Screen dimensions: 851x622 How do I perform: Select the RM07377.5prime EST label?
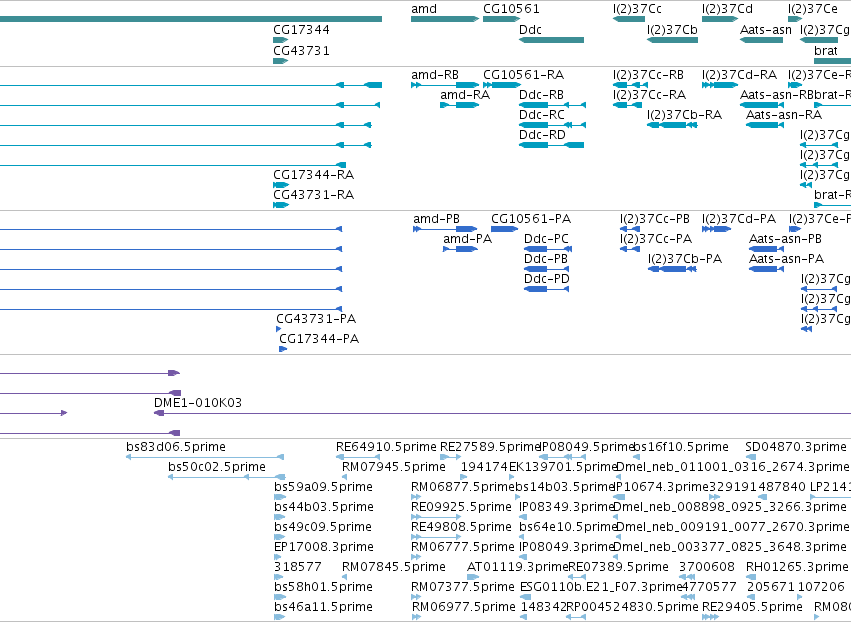[463, 587]
